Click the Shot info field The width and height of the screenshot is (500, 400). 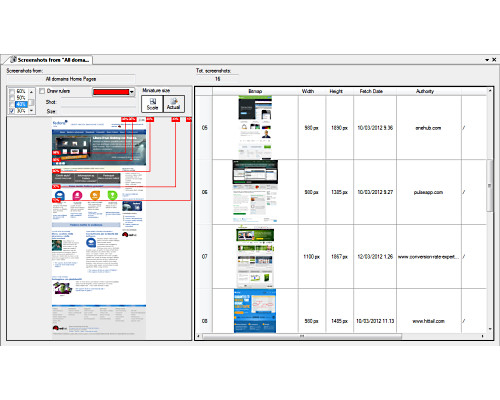tap(98, 102)
